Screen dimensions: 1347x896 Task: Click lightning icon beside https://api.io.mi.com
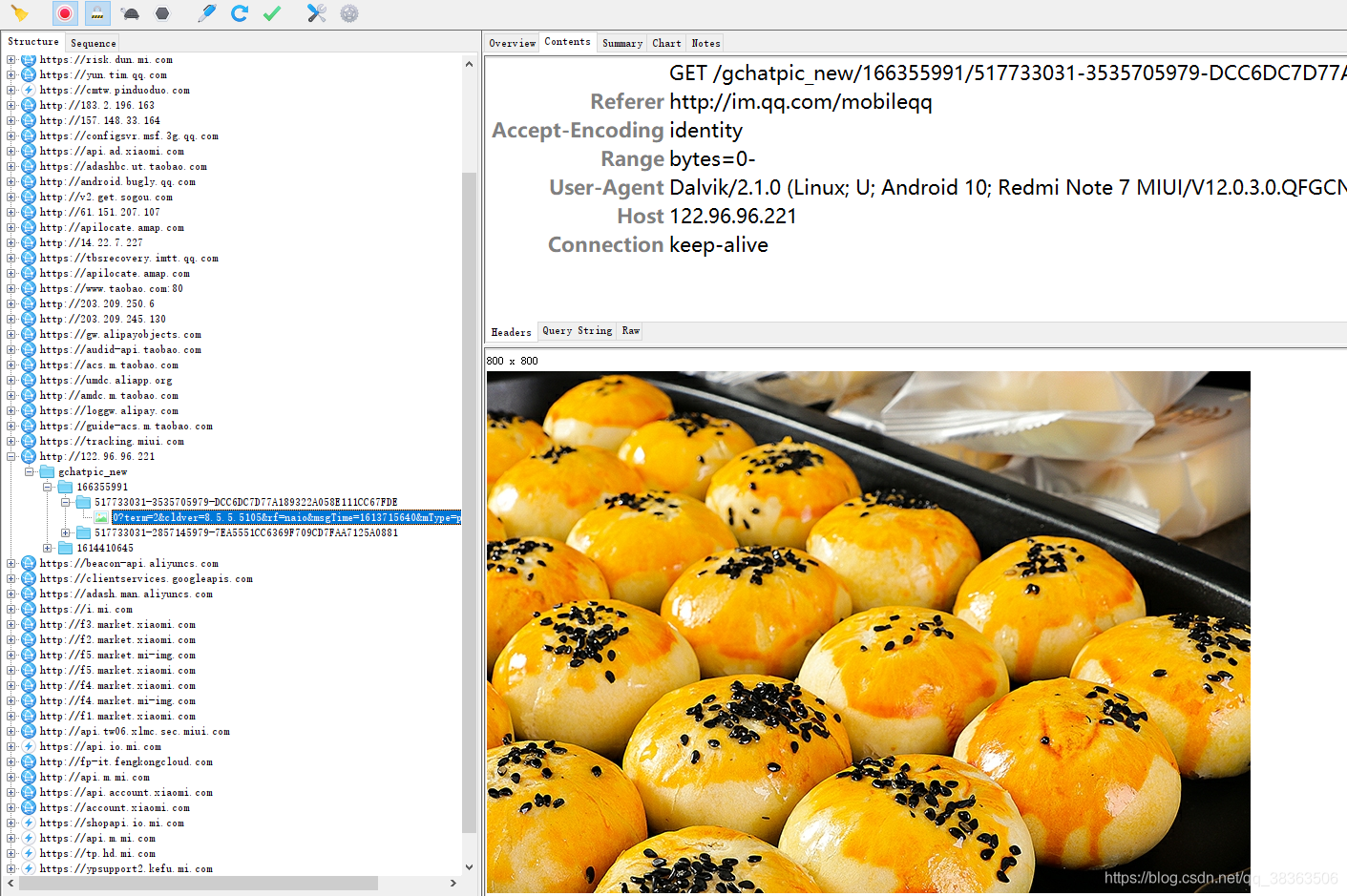pyautogui.click(x=29, y=747)
